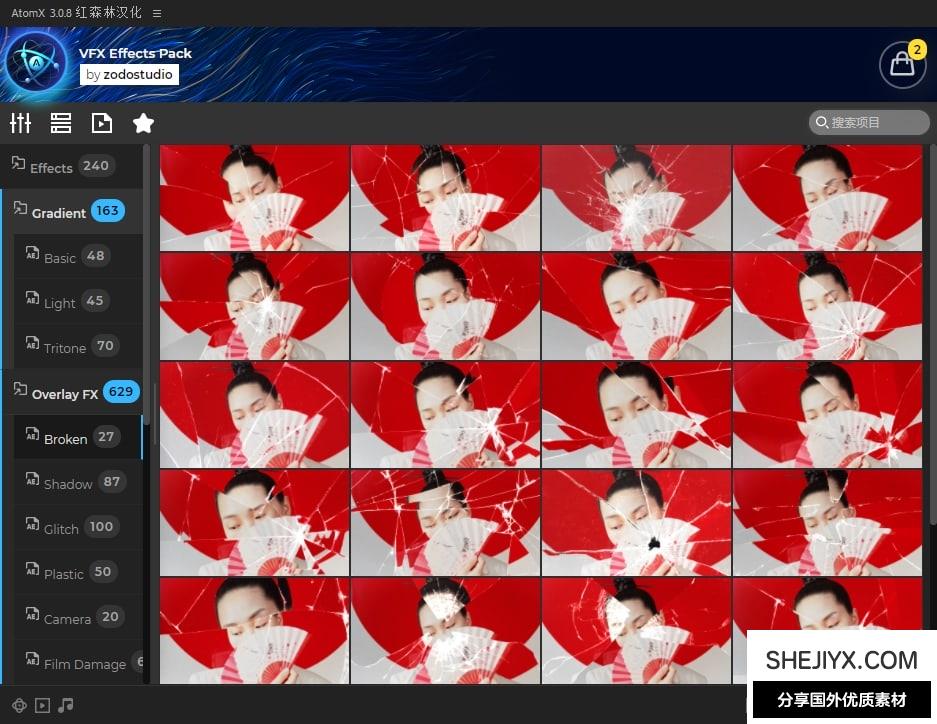Collapse the Gradient category
The image size is (937, 724).
(58, 212)
